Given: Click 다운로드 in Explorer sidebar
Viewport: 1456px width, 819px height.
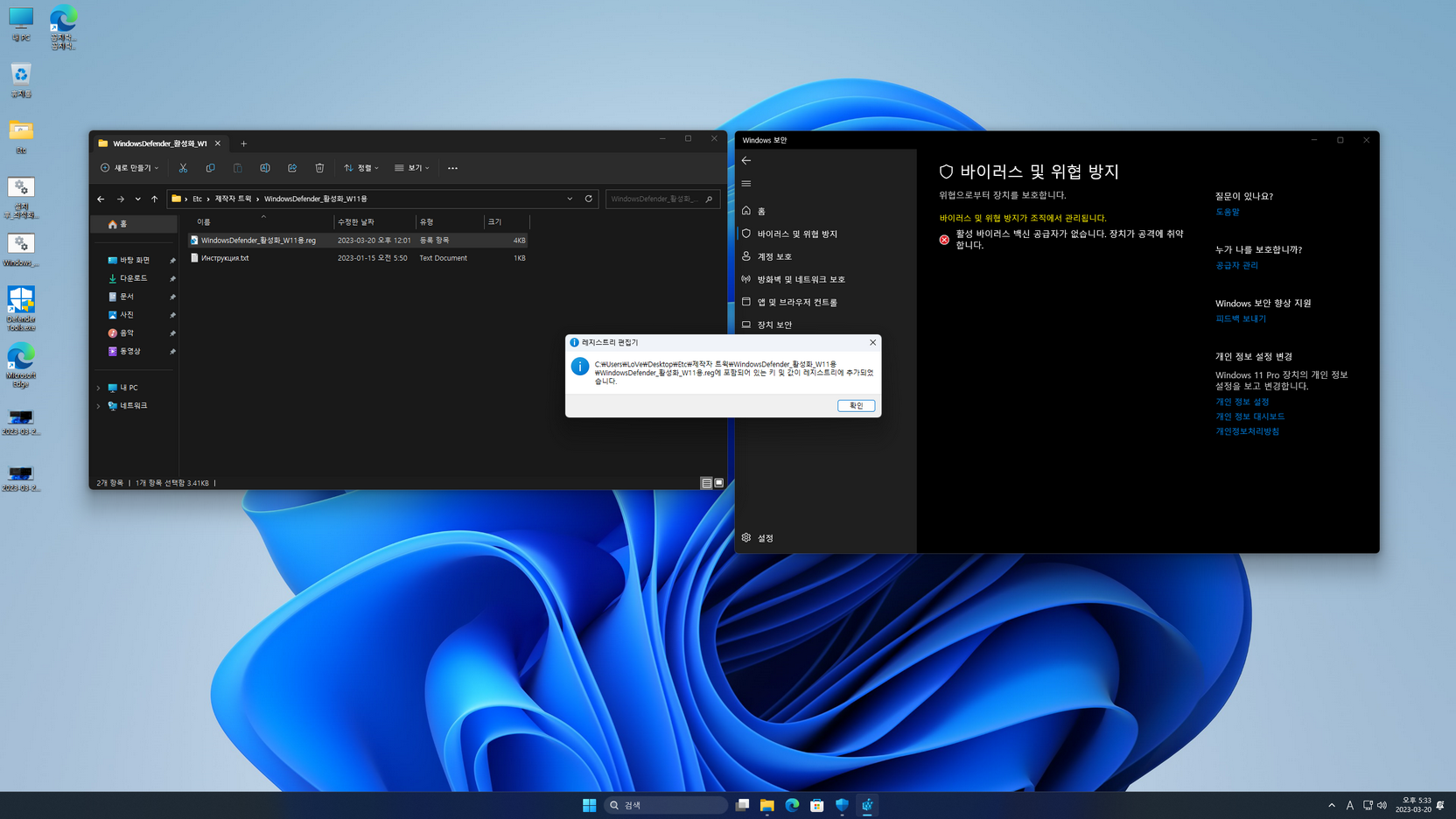Looking at the screenshot, I should click(x=135, y=278).
